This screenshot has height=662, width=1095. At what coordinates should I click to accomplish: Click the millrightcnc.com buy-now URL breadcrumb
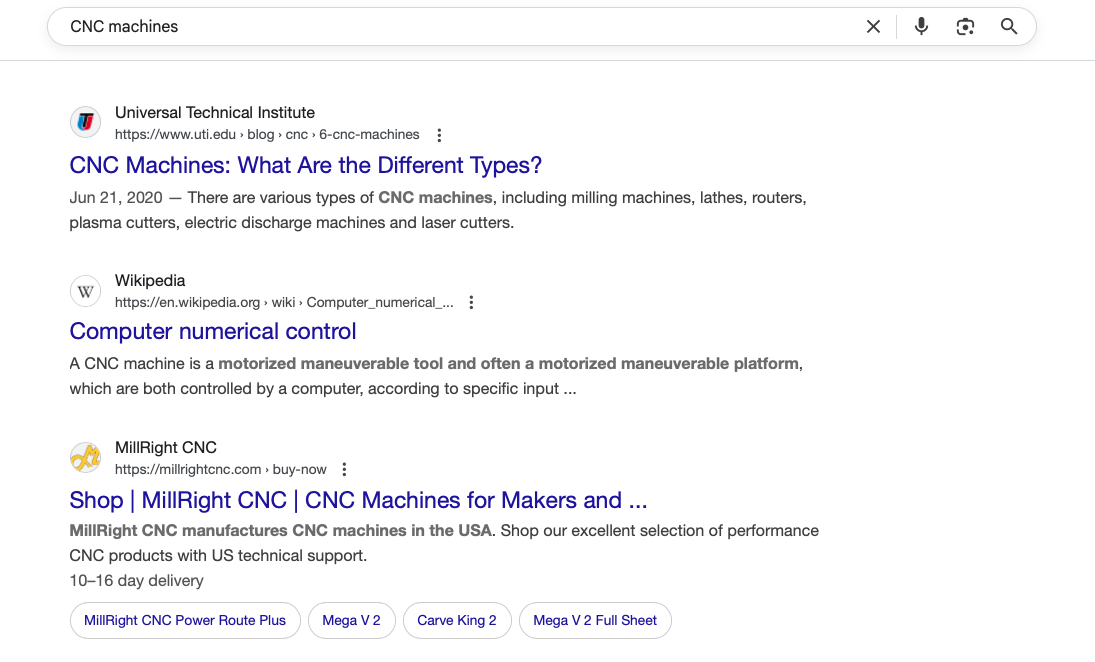pos(220,469)
